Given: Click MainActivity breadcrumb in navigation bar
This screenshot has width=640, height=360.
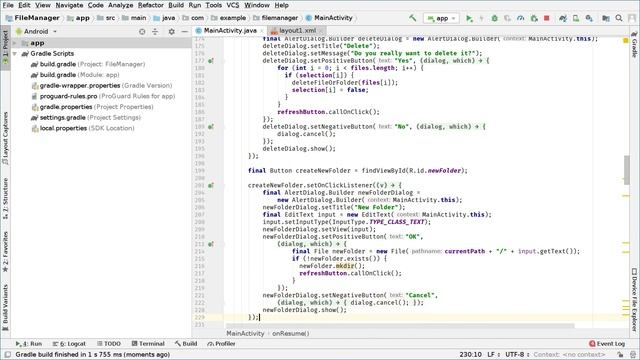Looking at the screenshot, I should [x=329, y=18].
